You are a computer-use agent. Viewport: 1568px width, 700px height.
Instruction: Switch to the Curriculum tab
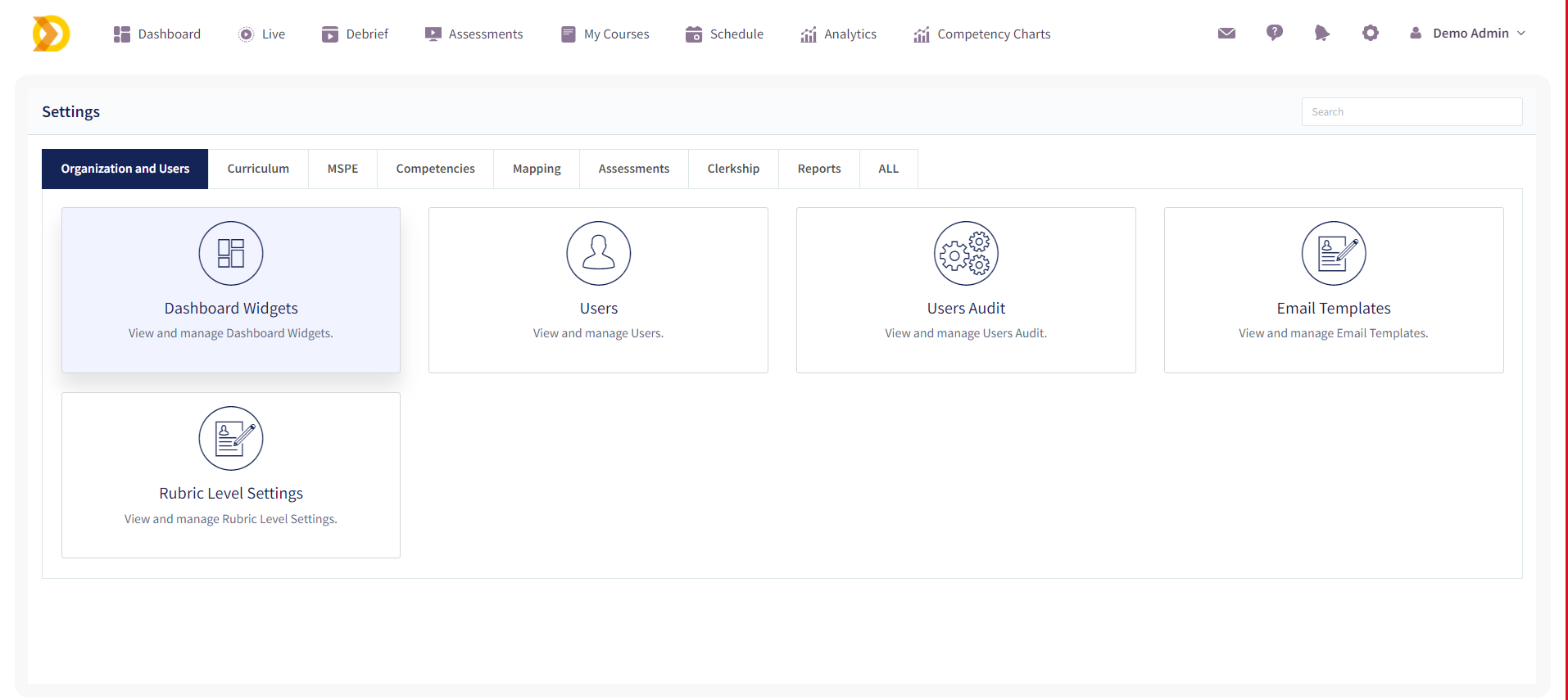pyautogui.click(x=258, y=169)
